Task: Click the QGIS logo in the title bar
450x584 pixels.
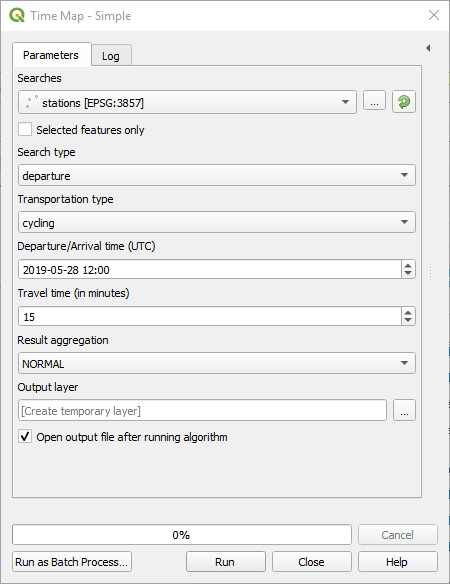Action: pos(17,16)
